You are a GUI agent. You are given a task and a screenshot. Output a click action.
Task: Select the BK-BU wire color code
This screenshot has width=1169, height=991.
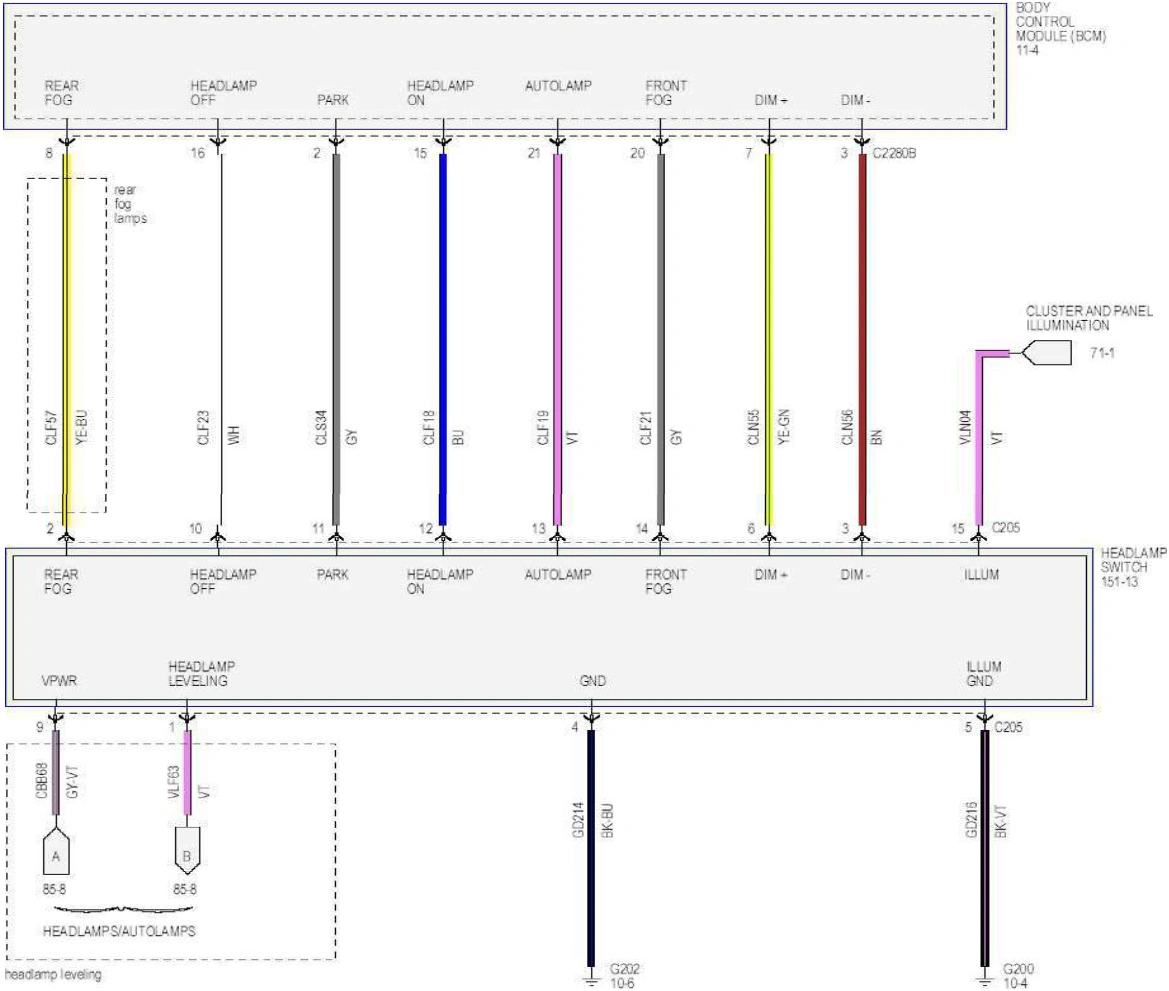pos(607,820)
